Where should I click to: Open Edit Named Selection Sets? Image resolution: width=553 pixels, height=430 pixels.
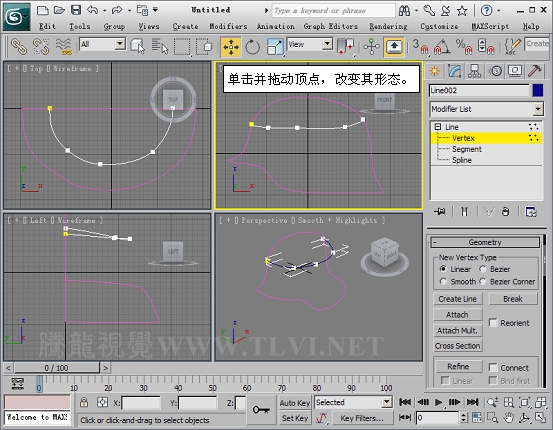coord(512,47)
